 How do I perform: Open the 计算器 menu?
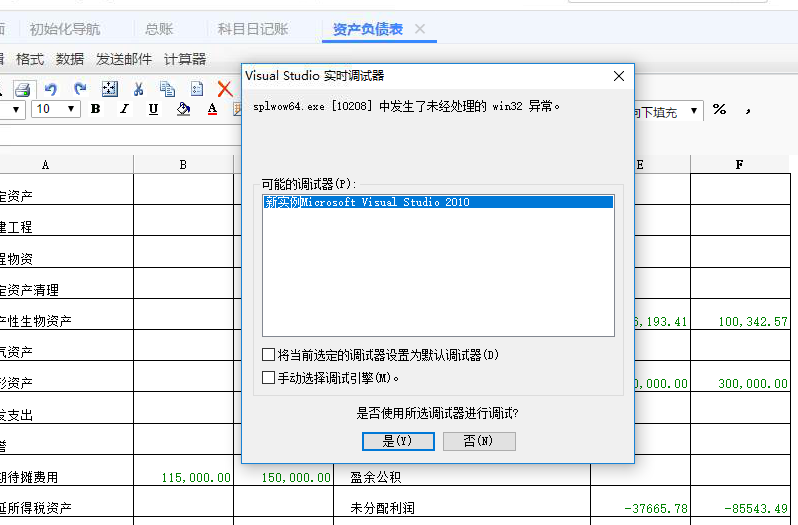tap(185, 59)
